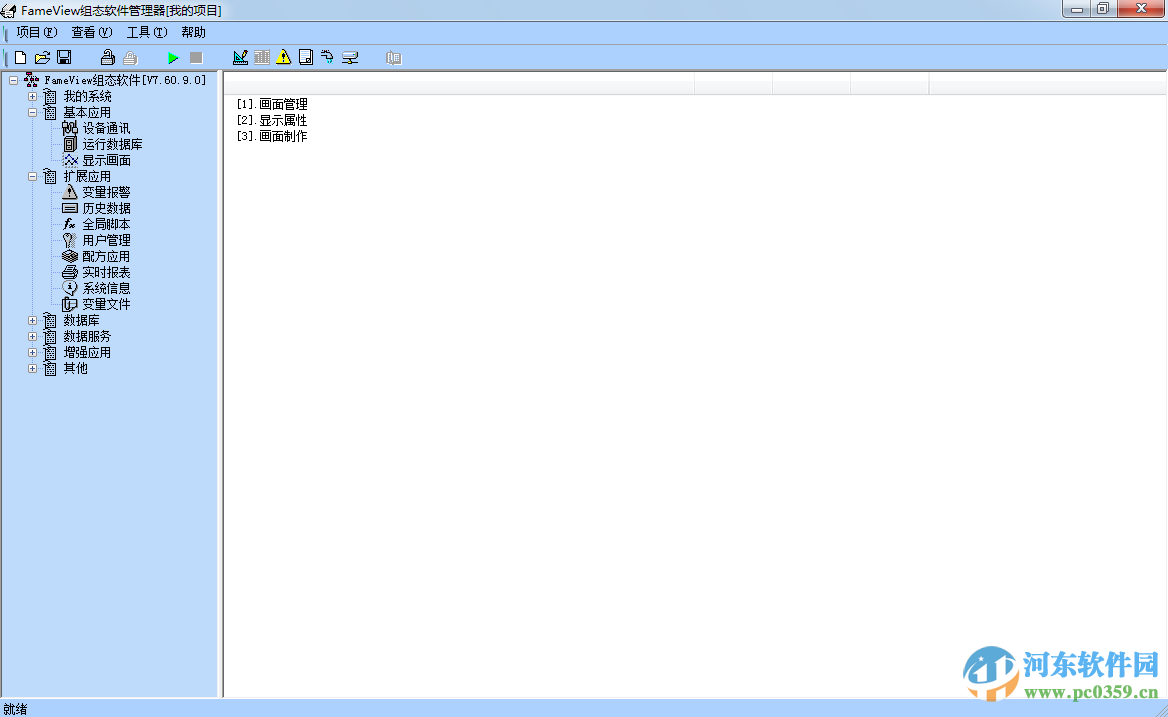Expand the 增强应用 tree node
Screen dimensions: 1168x717
coord(32,352)
